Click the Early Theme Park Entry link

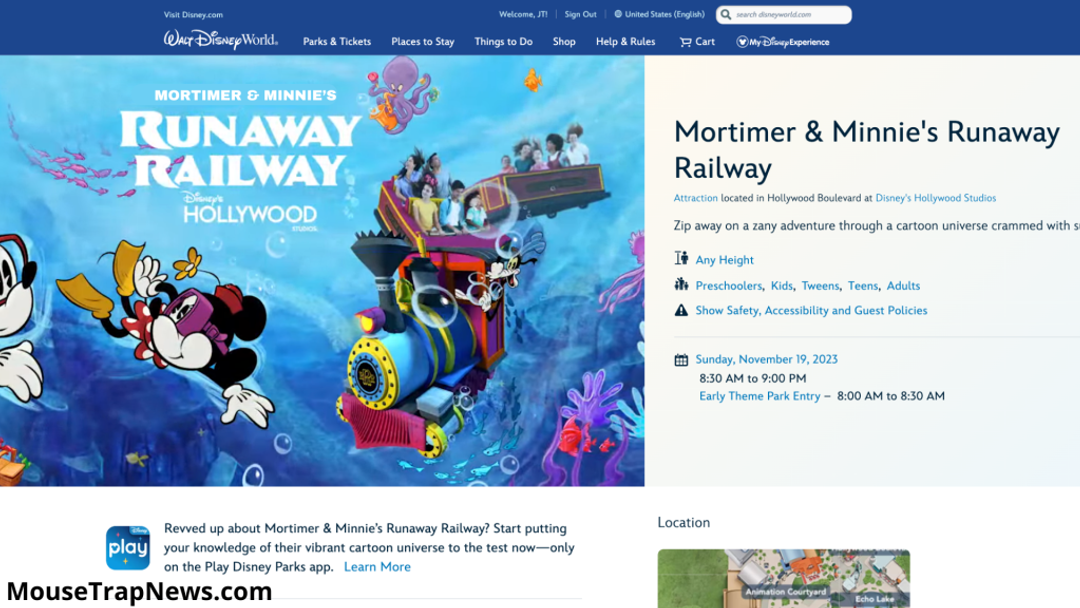760,396
